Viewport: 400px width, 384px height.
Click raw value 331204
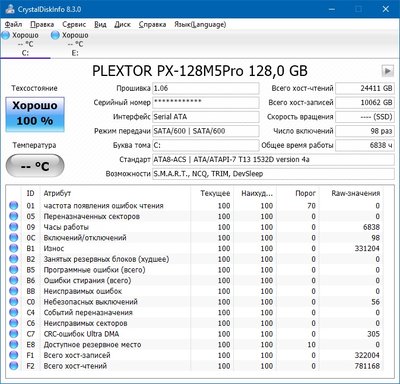click(x=367, y=248)
